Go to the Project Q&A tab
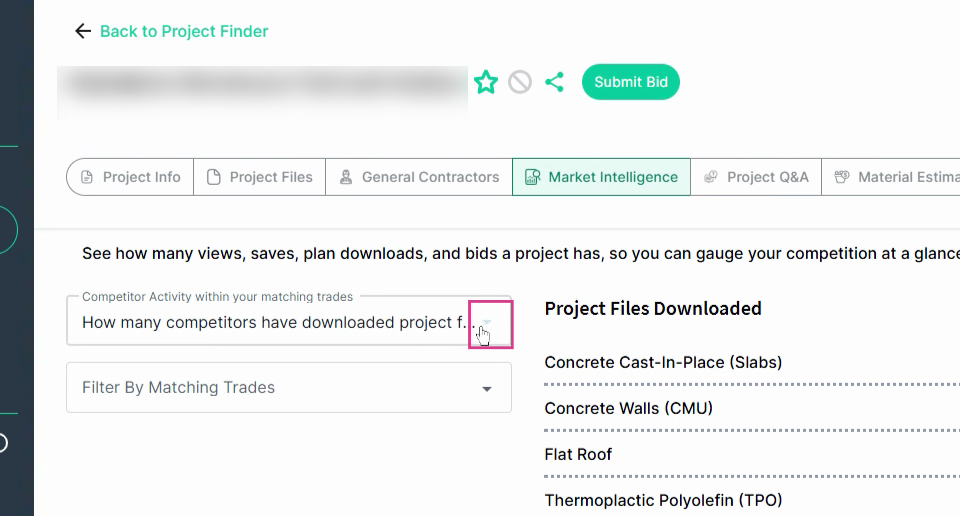 pyautogui.click(x=756, y=177)
